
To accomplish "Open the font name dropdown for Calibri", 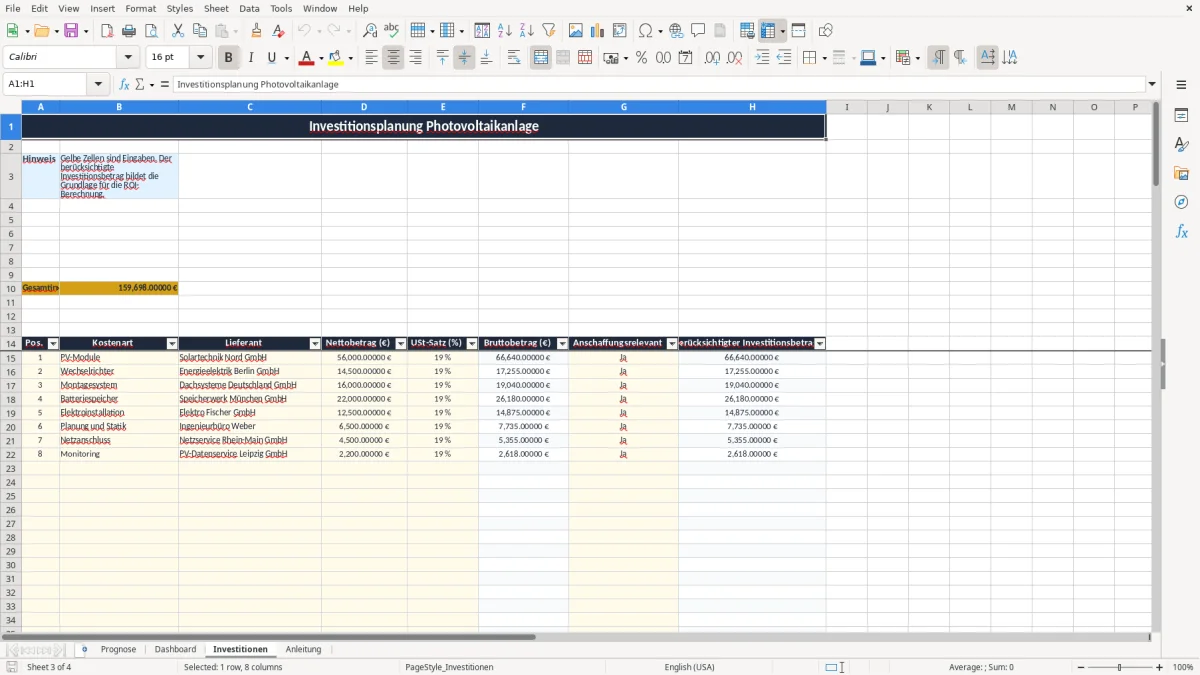I will coord(128,58).
